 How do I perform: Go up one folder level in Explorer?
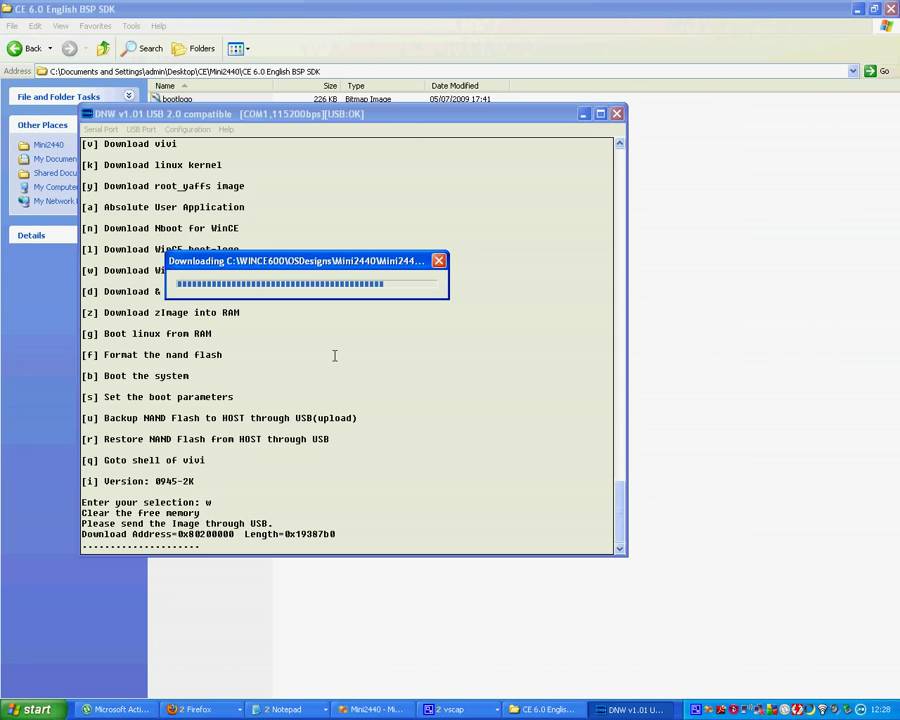[x=103, y=49]
